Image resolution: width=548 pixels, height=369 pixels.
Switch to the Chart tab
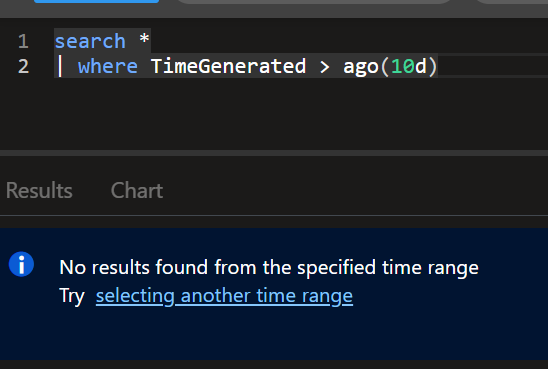137,190
